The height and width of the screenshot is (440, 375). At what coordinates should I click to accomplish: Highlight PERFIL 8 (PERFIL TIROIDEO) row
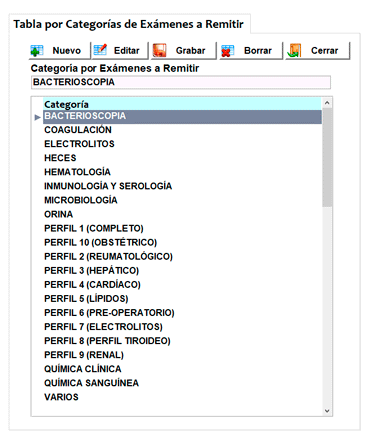click(182, 341)
